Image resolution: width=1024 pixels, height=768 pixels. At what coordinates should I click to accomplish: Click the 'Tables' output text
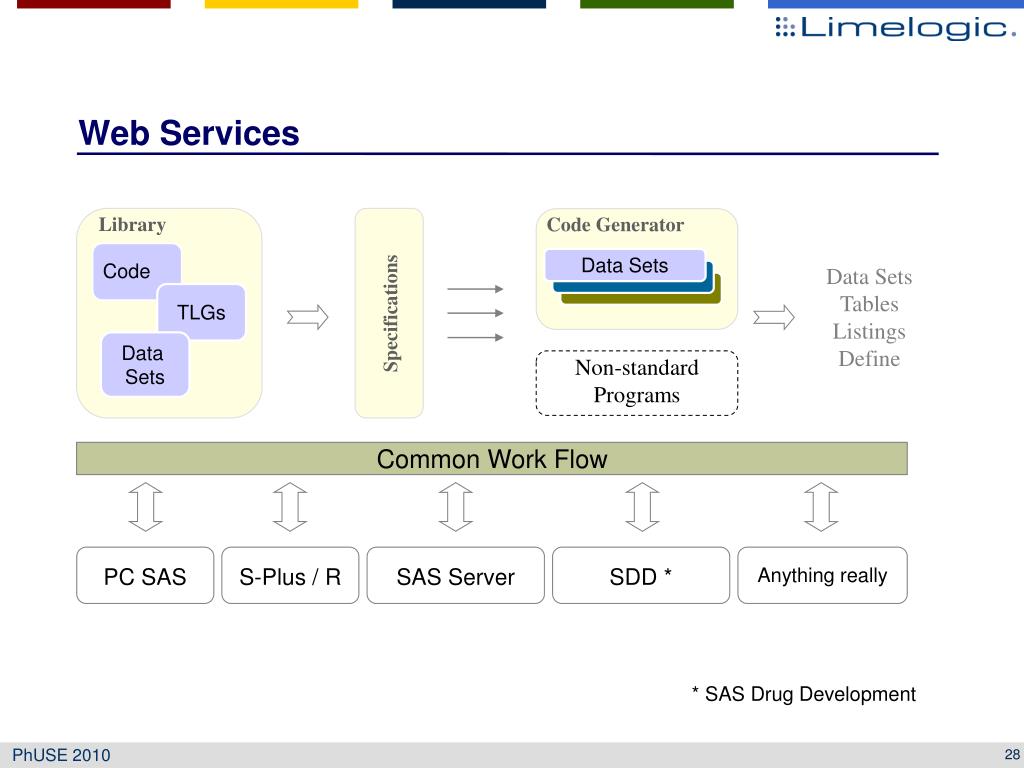coord(869,304)
